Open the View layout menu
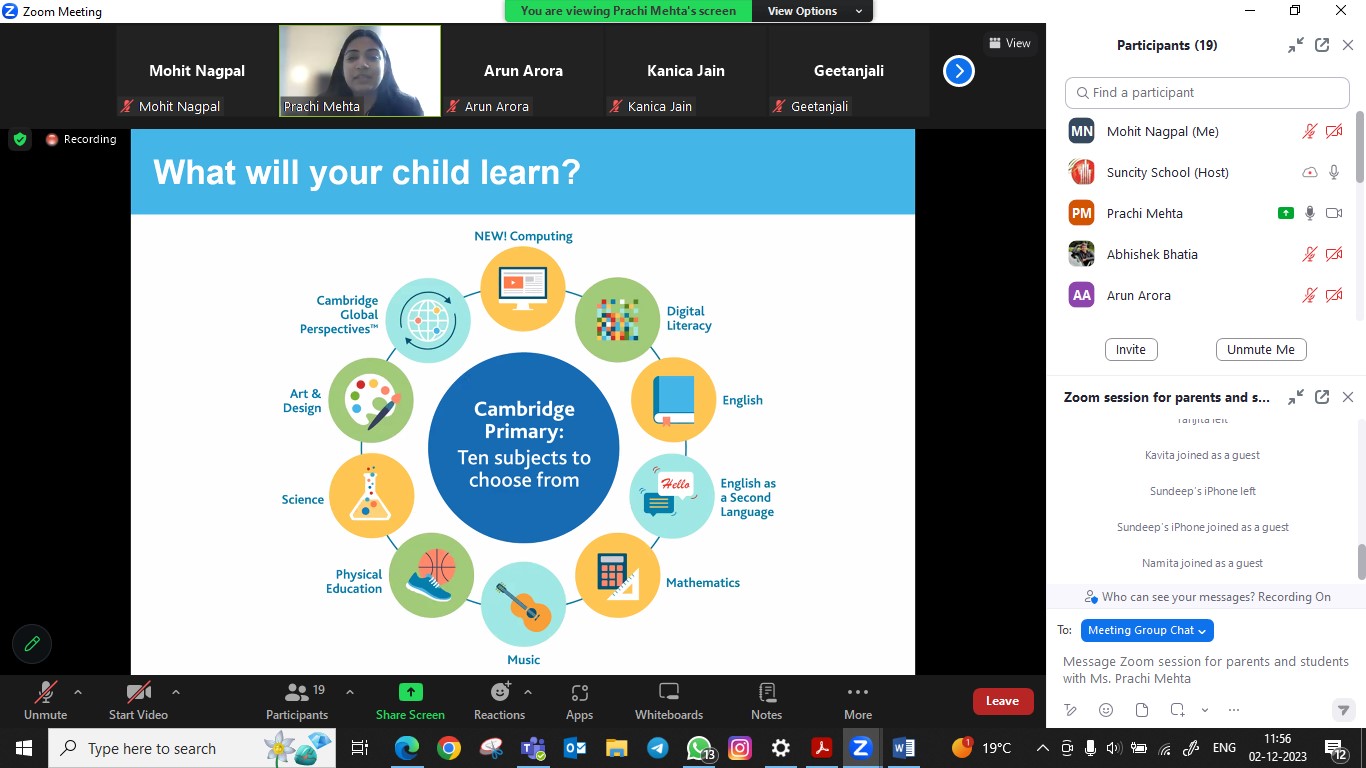Screen dimensions: 1366x768 [1009, 43]
